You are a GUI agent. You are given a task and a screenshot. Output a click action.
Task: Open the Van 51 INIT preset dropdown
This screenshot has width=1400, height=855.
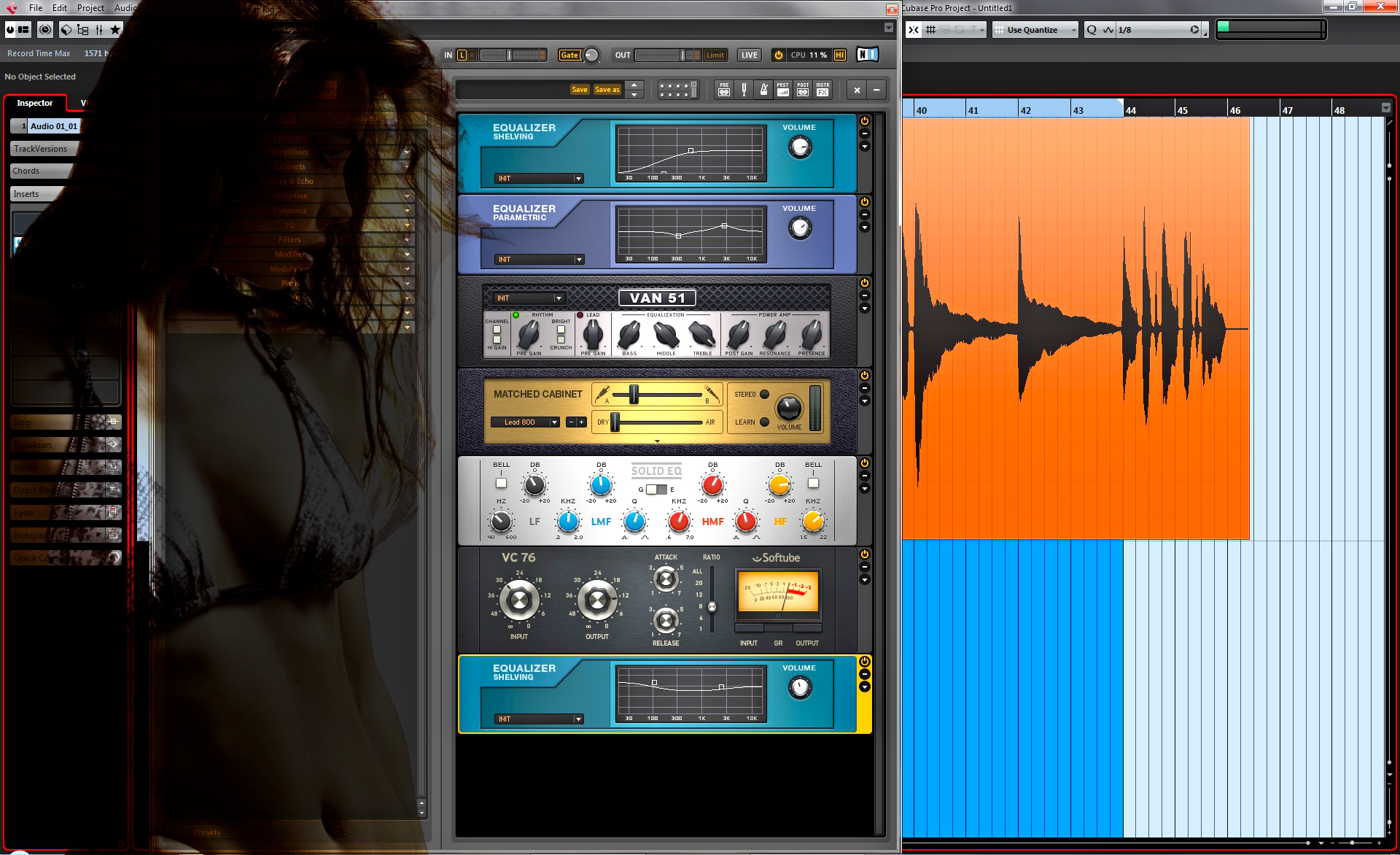click(x=559, y=298)
